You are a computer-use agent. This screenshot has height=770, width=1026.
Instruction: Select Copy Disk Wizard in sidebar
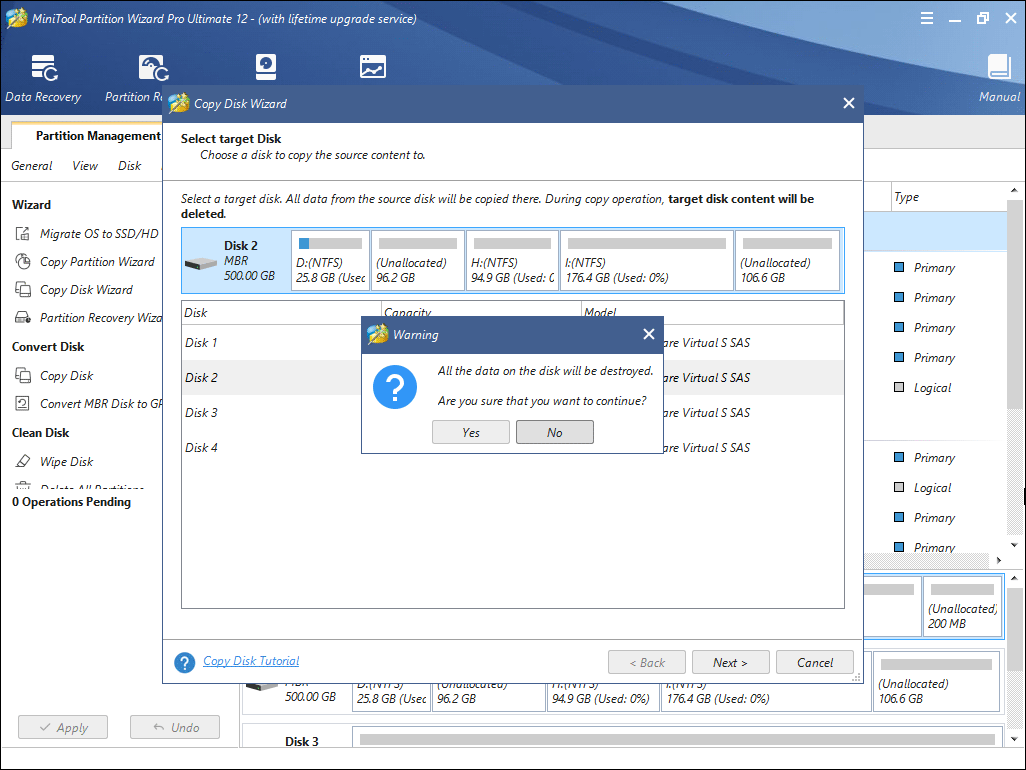click(86, 290)
